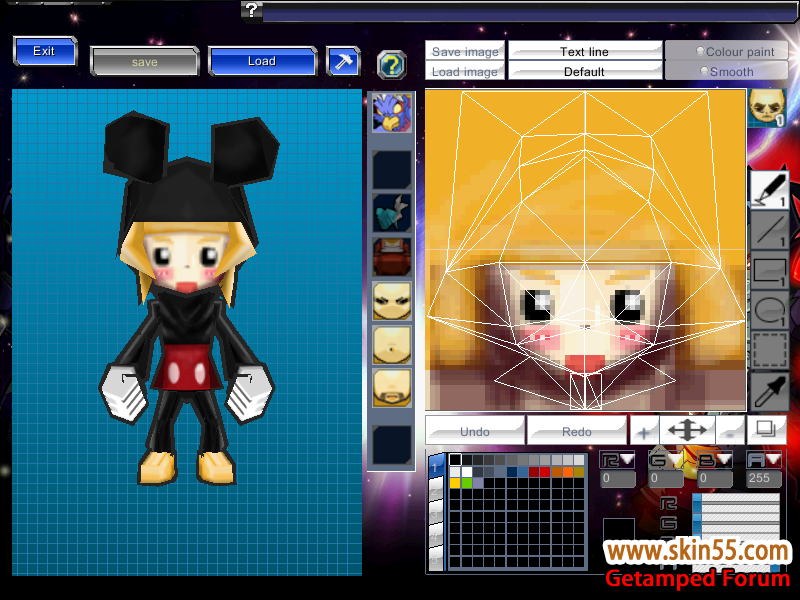Pick the Eyedropper color picker tool
This screenshot has height=600, width=800.
(769, 391)
